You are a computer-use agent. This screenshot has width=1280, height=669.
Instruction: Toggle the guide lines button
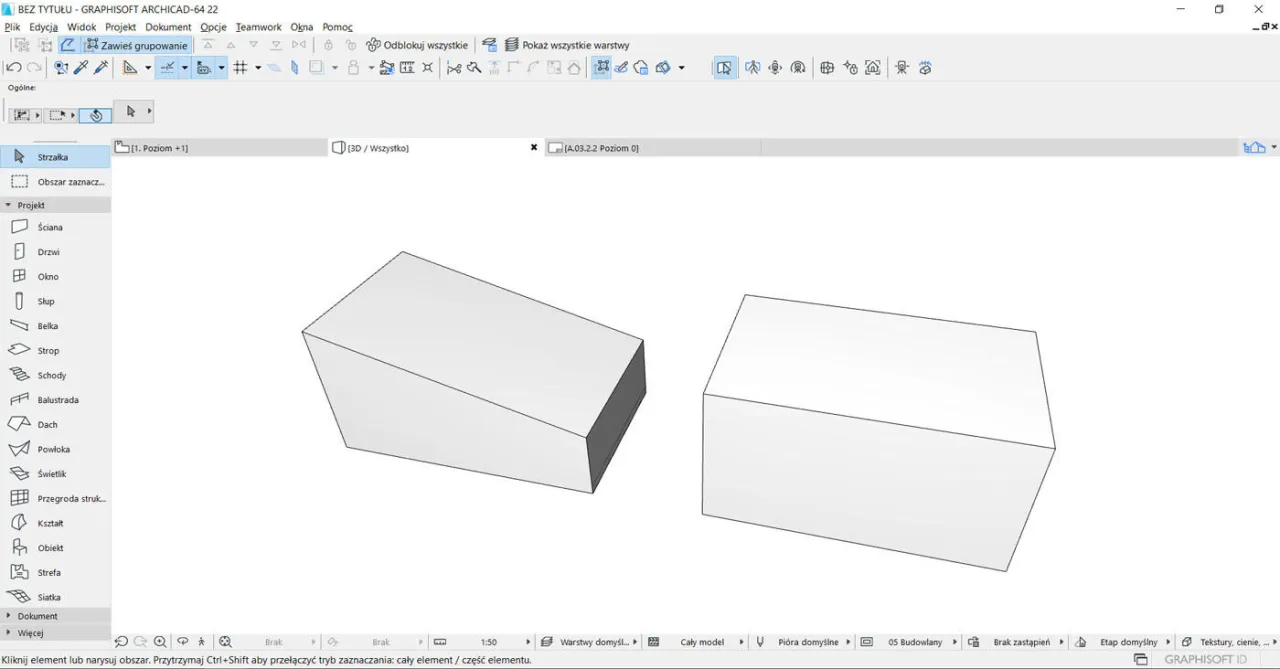167,68
